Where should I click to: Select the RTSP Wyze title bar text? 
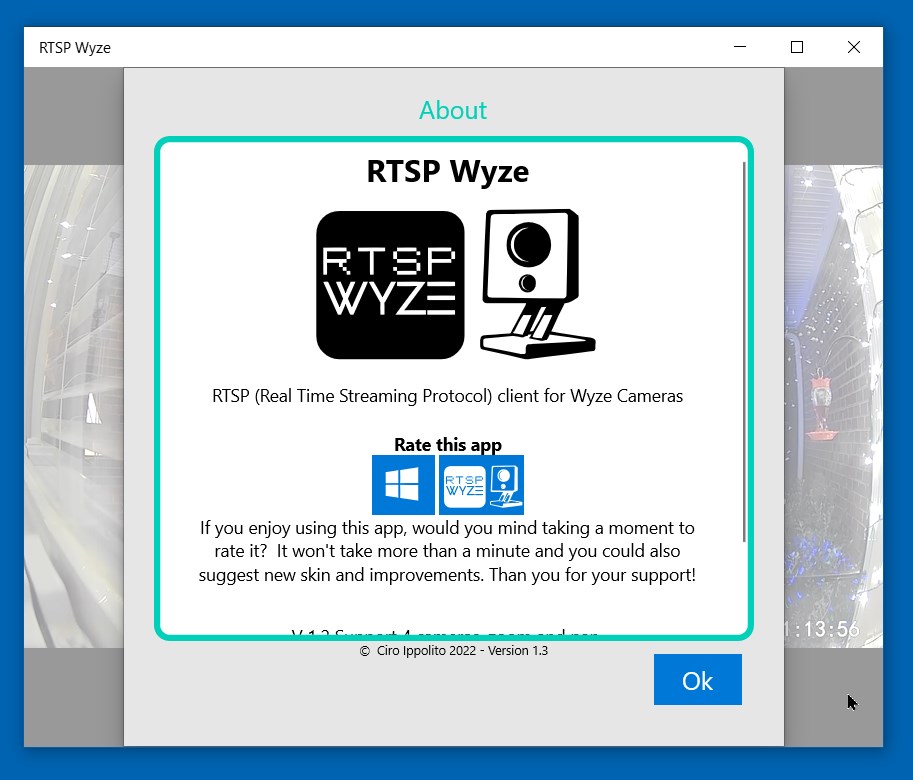[x=75, y=47]
